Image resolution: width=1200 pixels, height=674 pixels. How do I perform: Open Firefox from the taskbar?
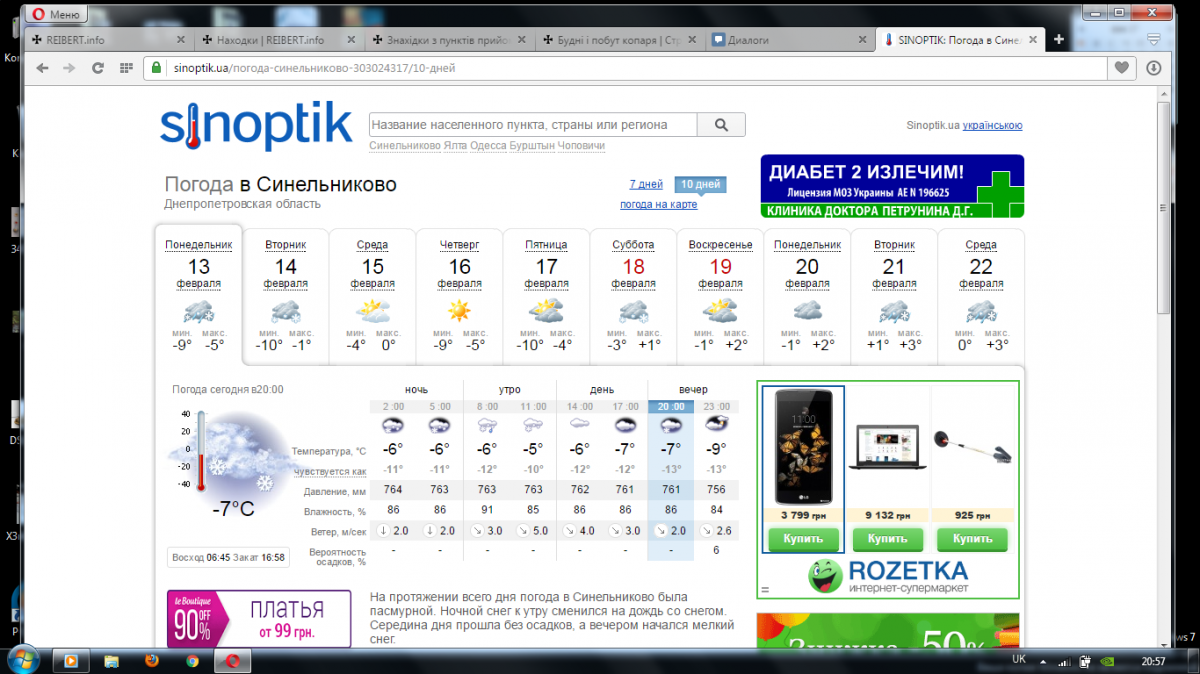151,660
